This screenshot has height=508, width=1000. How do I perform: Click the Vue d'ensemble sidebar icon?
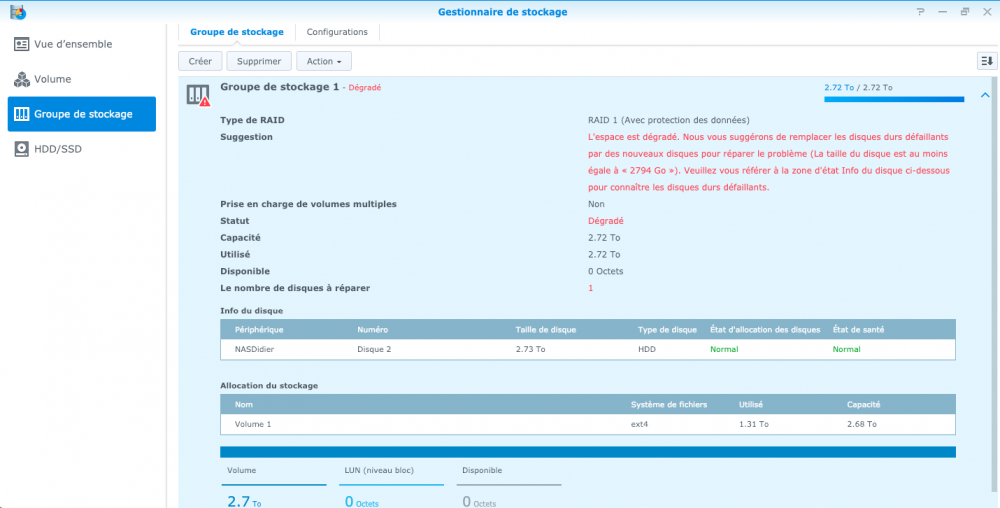[x=22, y=45]
